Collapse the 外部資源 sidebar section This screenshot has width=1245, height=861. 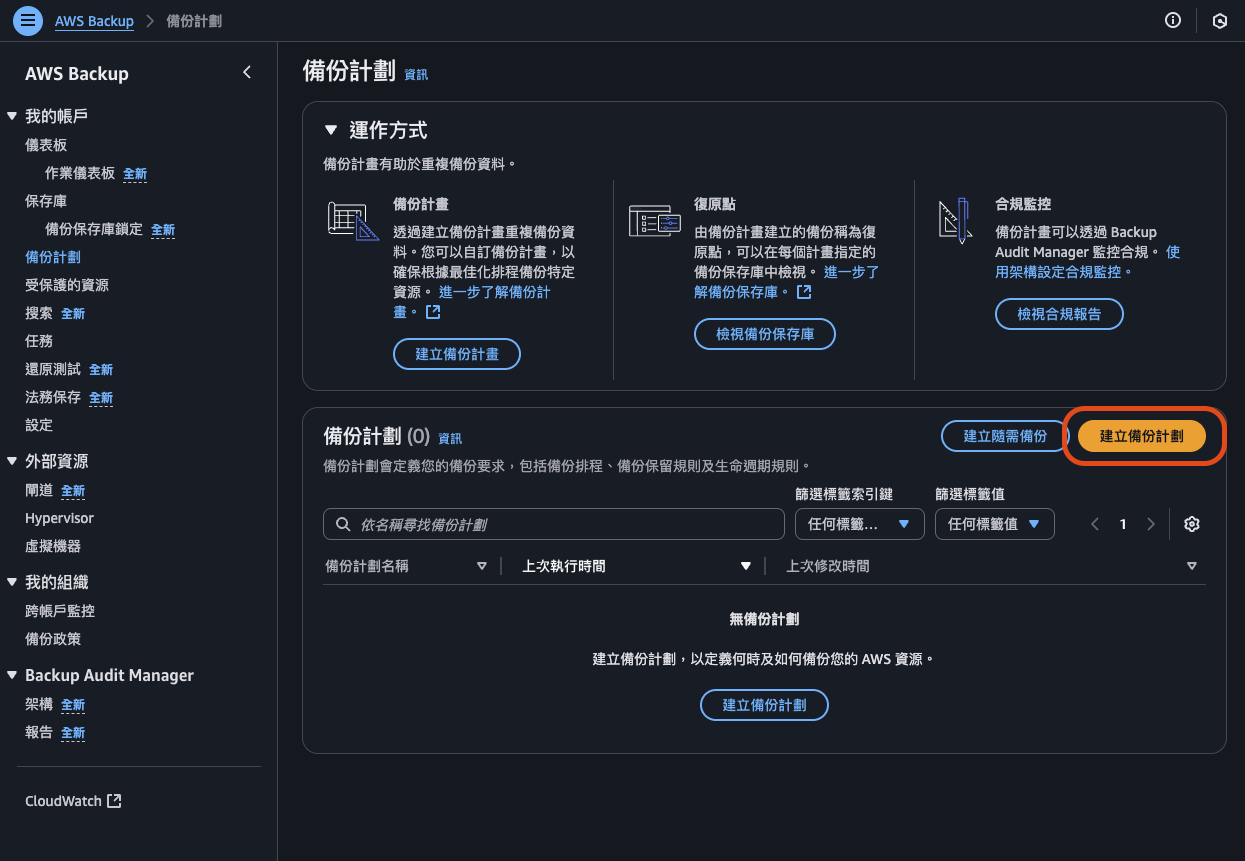pyautogui.click(x=13, y=461)
